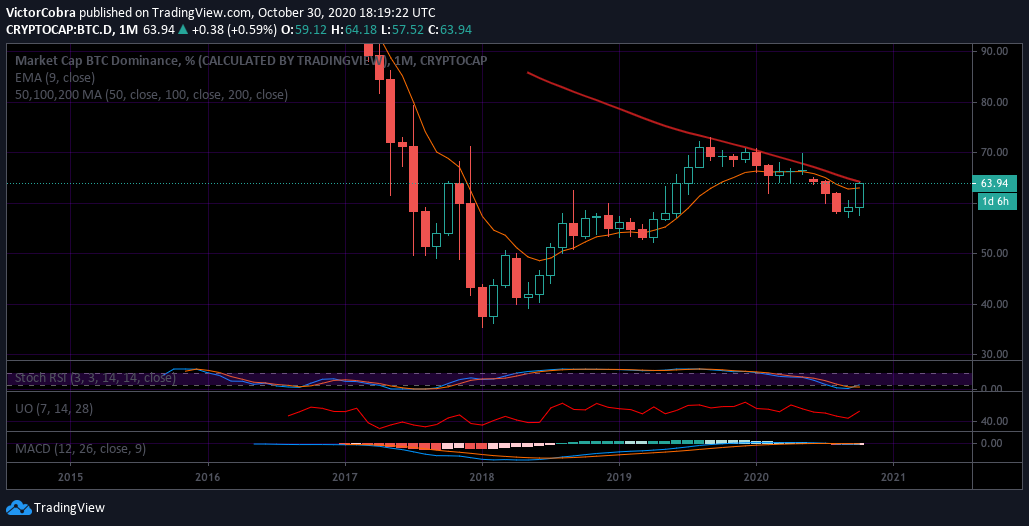Click the 2021 time axis label

coord(893,476)
